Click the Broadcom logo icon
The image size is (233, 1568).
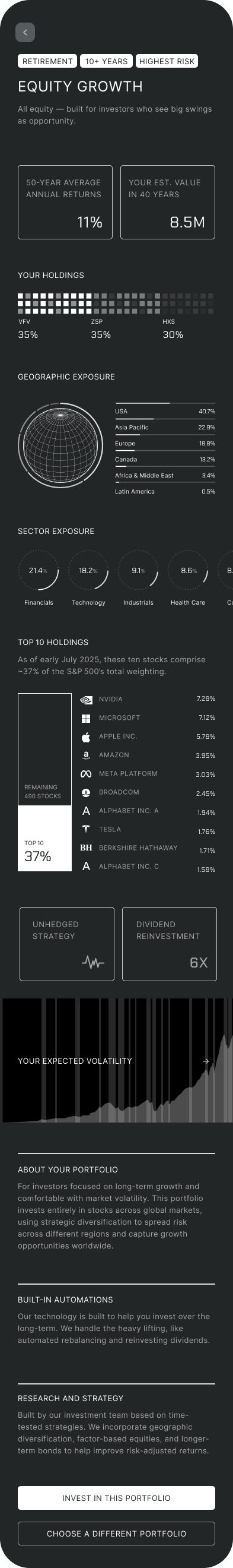(x=87, y=792)
